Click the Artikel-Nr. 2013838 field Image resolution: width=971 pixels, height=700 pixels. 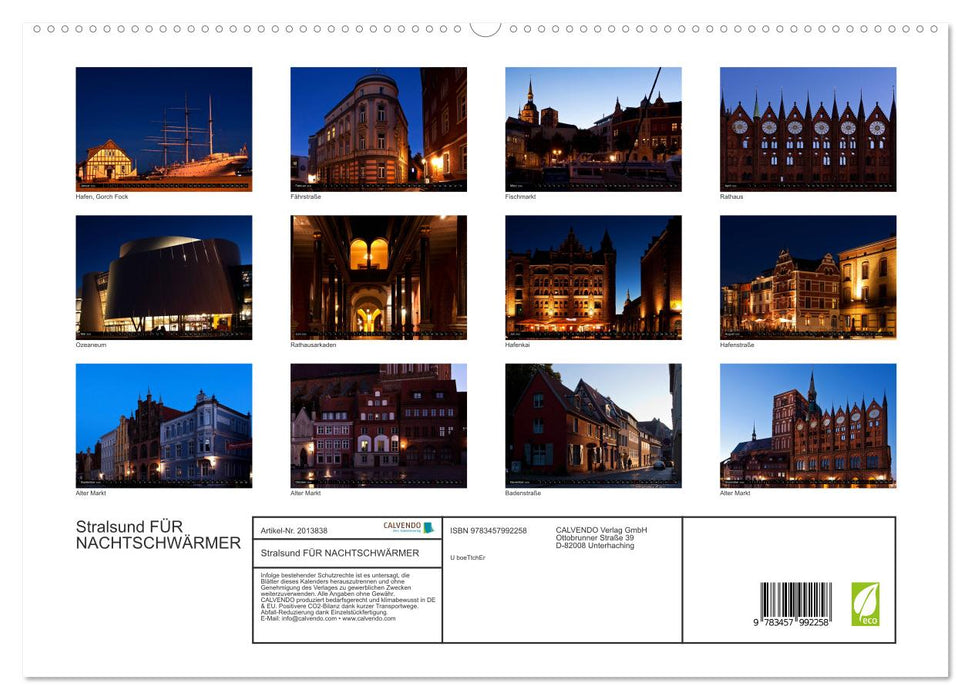(x=294, y=528)
